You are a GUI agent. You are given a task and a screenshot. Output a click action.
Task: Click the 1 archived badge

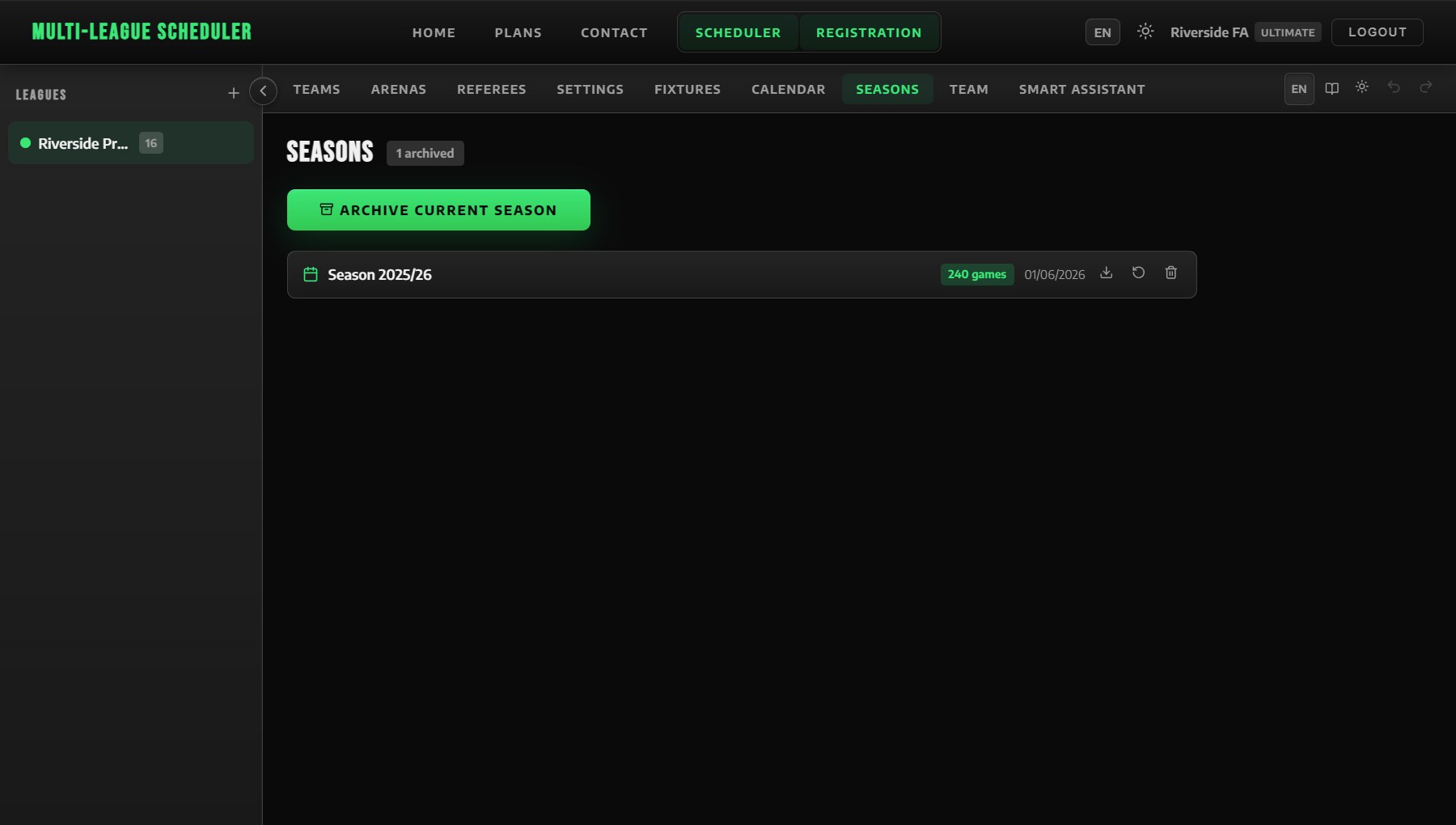[425, 153]
